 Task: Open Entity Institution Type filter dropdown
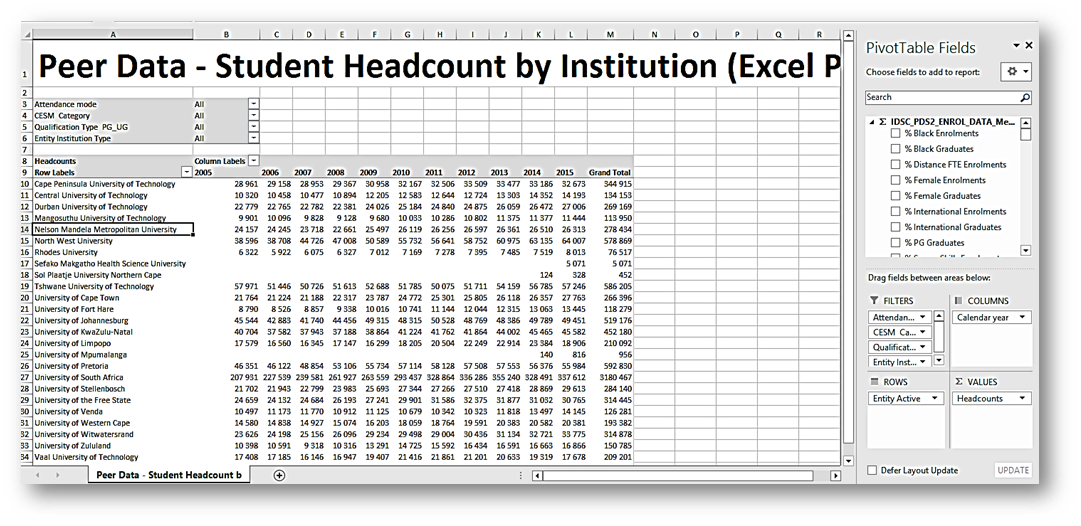(254, 139)
